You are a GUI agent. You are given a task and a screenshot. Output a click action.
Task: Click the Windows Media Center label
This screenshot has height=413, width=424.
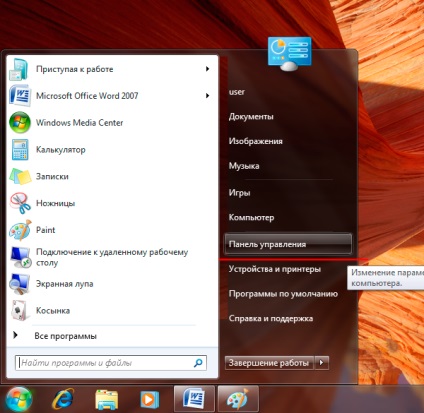[x=79, y=123]
